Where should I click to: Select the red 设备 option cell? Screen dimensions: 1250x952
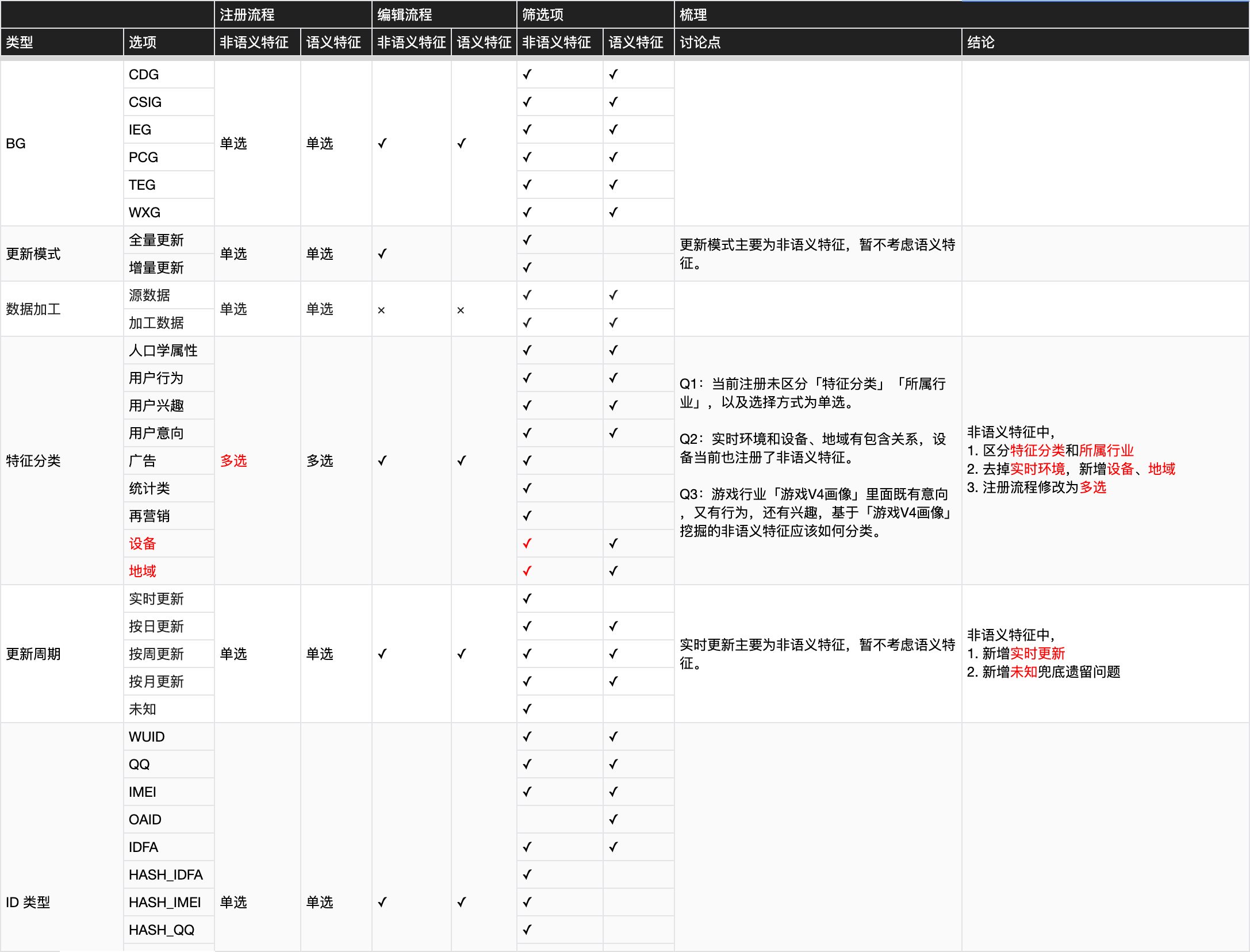pos(169,543)
